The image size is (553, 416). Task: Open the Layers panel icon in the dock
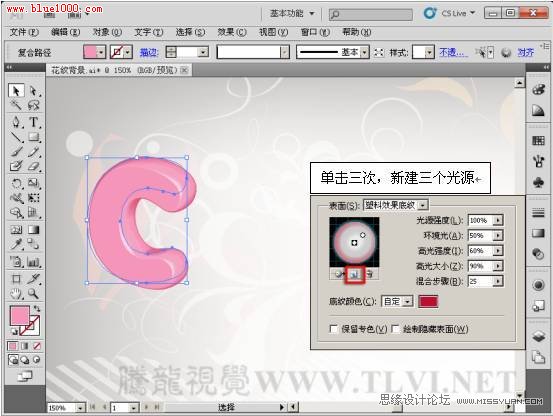click(538, 336)
